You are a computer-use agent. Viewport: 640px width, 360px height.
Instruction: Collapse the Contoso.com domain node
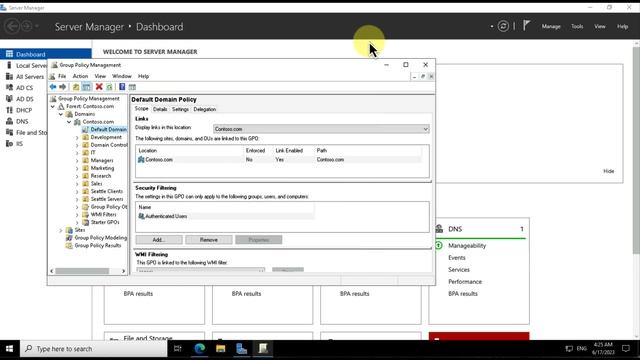click(69, 122)
